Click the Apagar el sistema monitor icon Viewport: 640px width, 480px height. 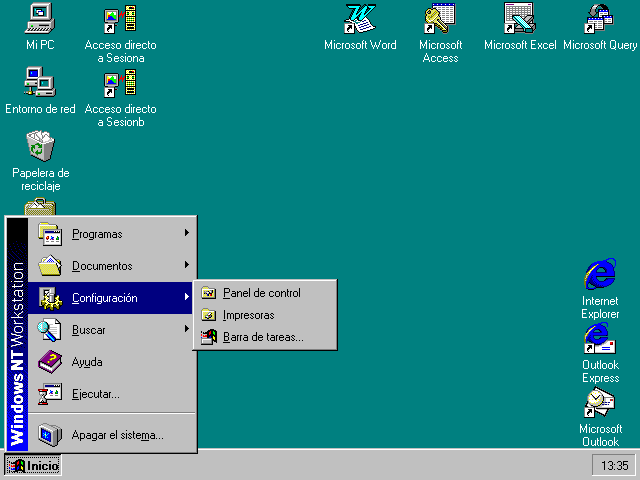pyautogui.click(x=50, y=435)
